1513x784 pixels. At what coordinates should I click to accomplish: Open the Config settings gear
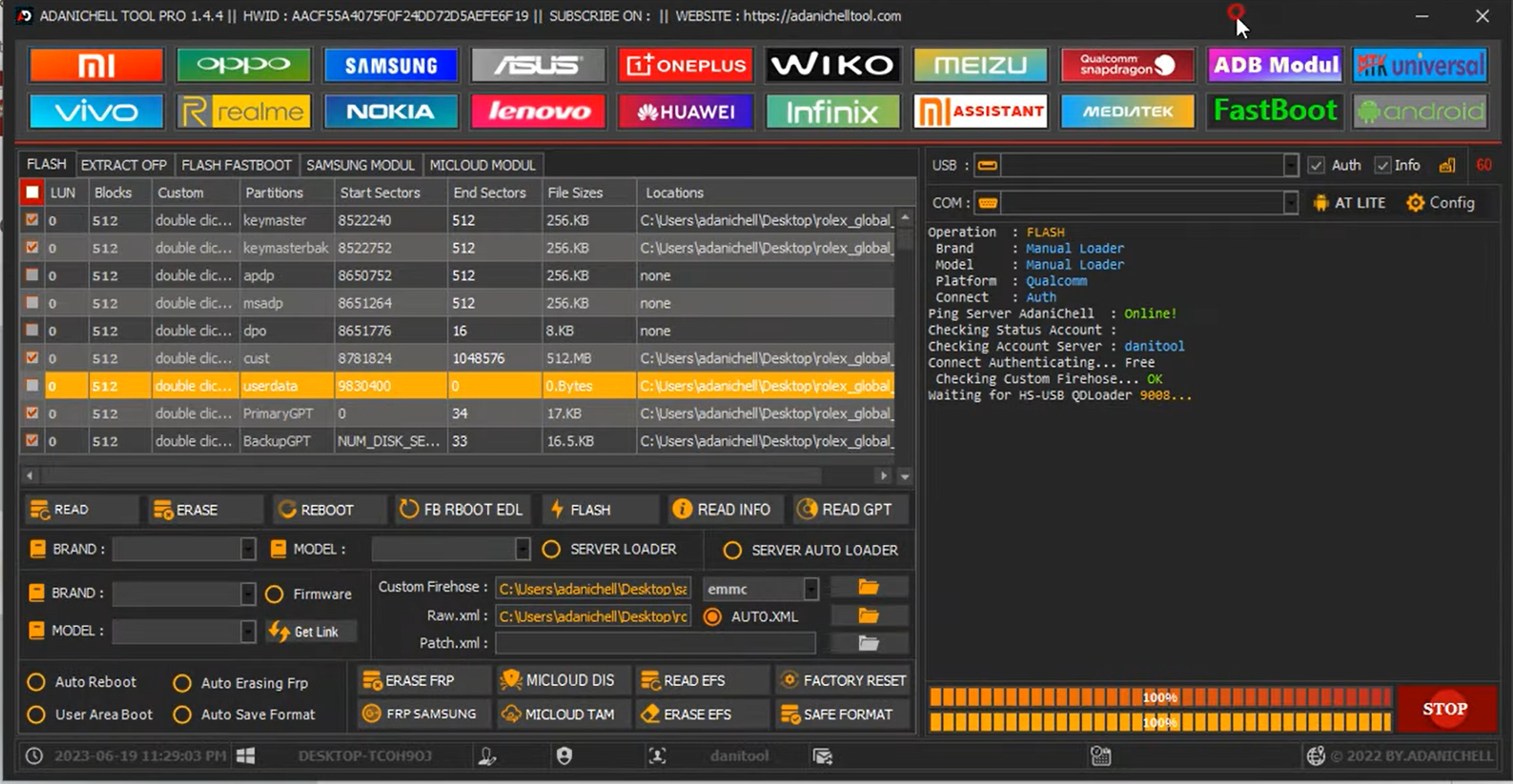pyautogui.click(x=1441, y=202)
